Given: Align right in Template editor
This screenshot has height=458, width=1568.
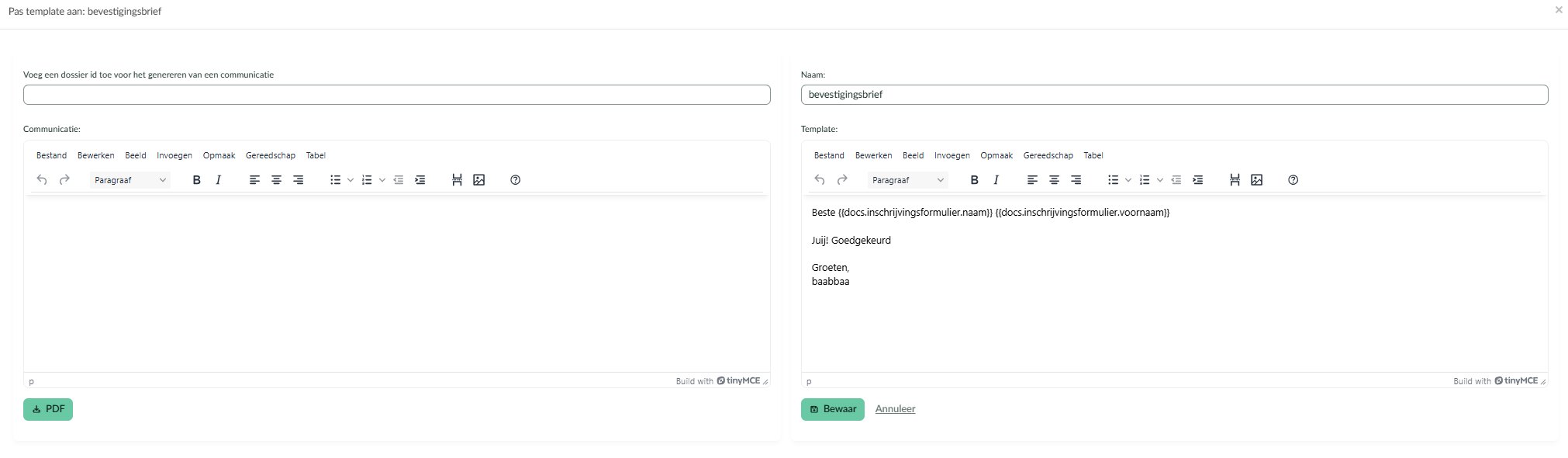Looking at the screenshot, I should [x=1076, y=180].
